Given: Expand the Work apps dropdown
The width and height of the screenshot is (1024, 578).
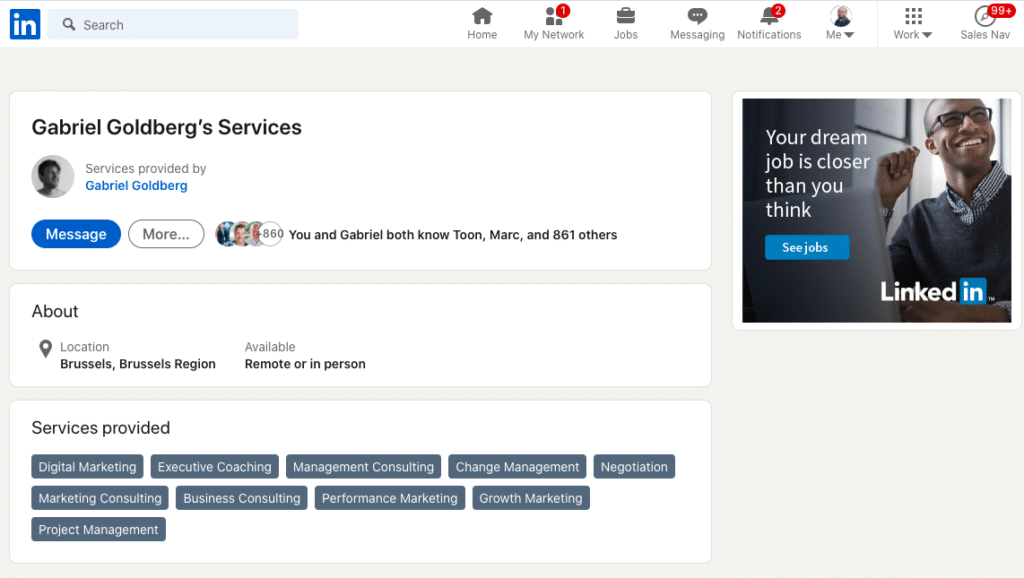Looking at the screenshot, I should click(x=912, y=24).
